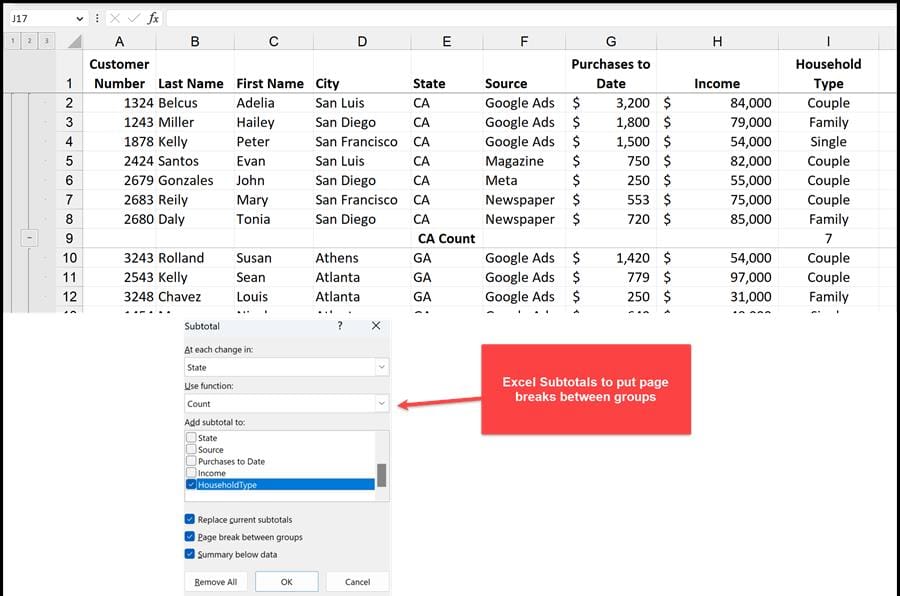The height and width of the screenshot is (596, 900).
Task: Open the Name Box dropdown arrow
Action: coord(80,18)
